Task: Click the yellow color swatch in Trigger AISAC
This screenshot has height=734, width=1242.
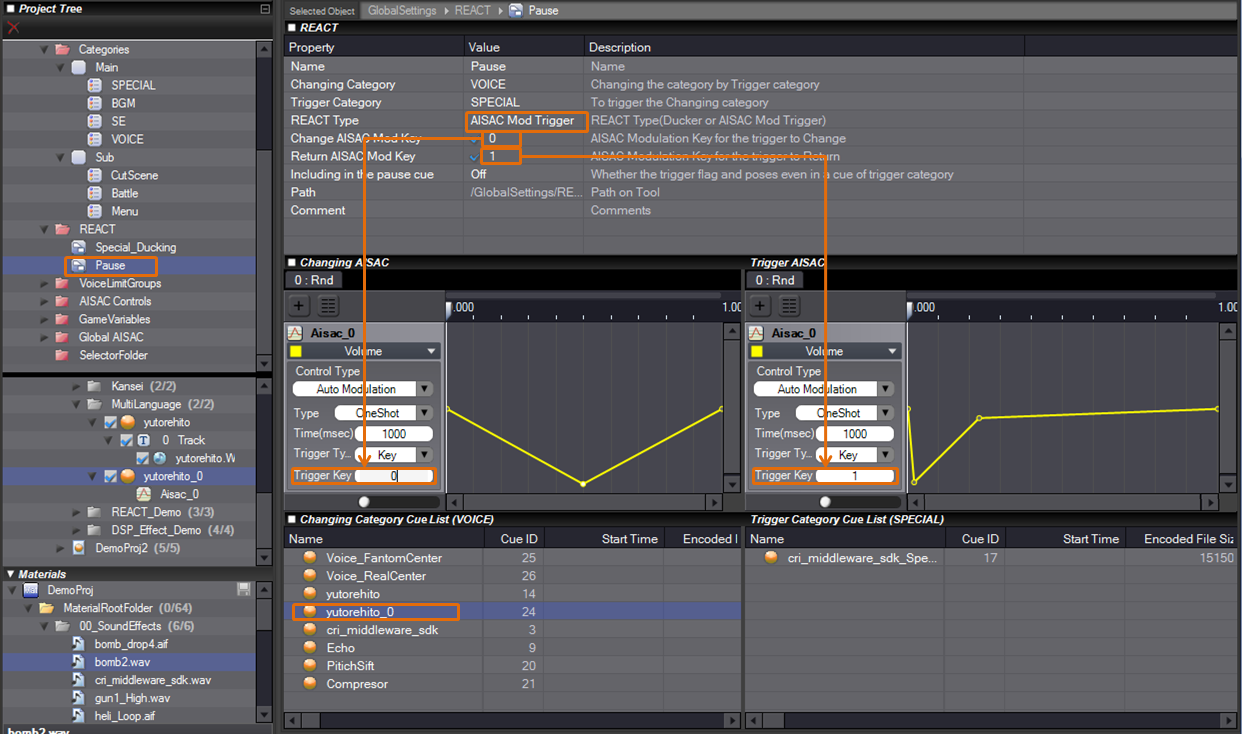Action: coord(757,351)
